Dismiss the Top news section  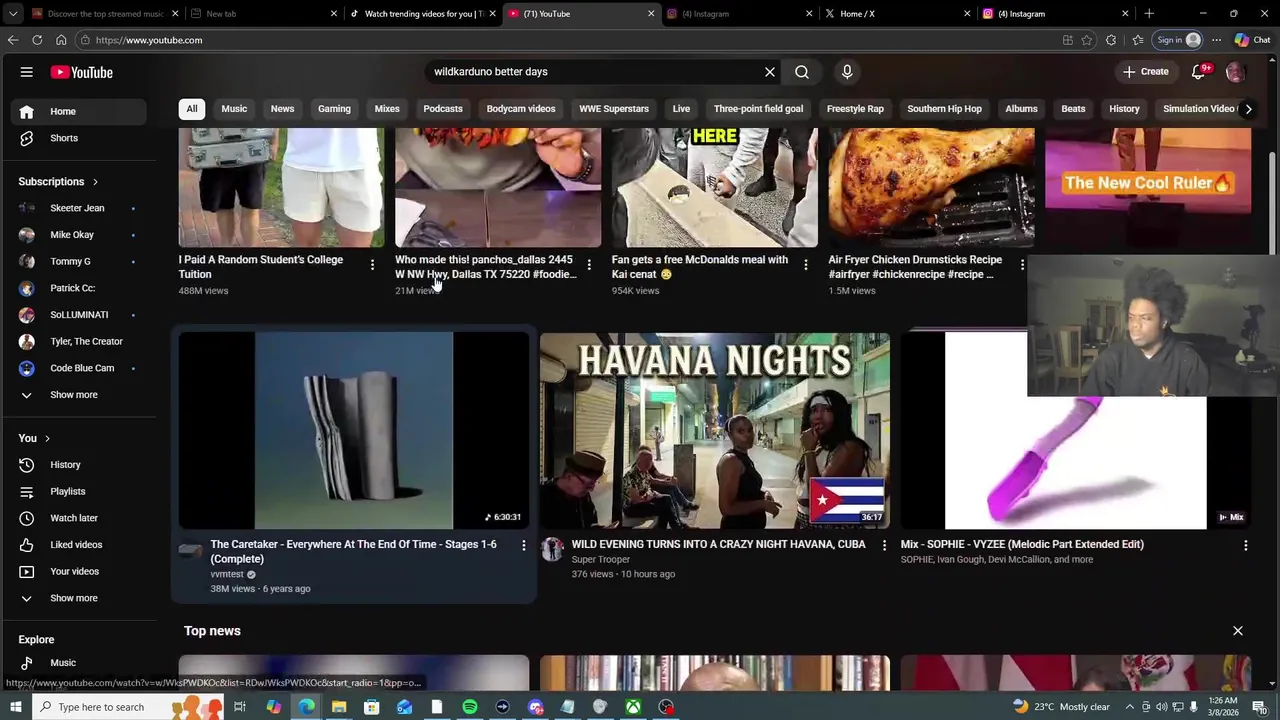coord(1238,631)
